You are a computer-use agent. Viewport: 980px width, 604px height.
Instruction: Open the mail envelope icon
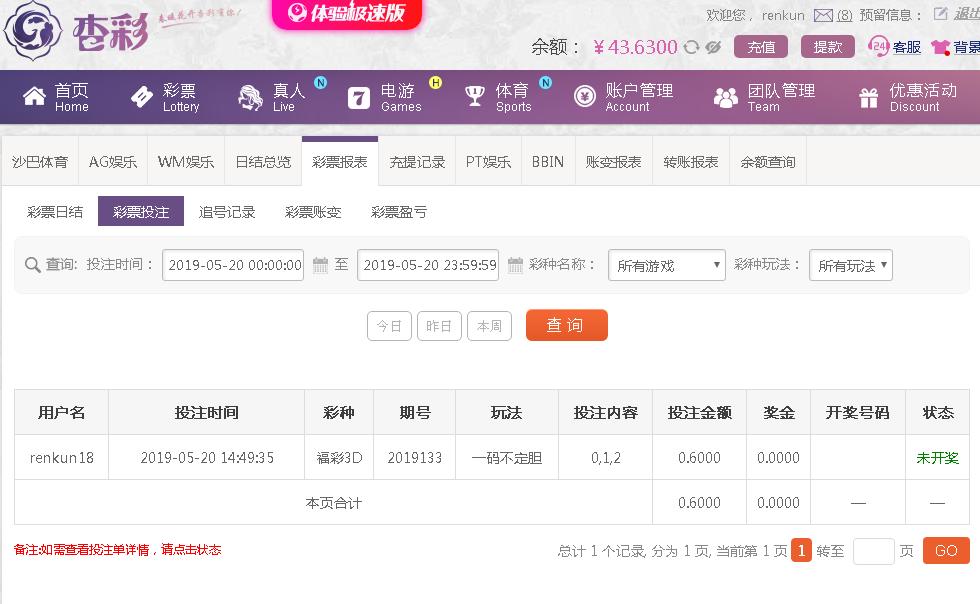(823, 15)
